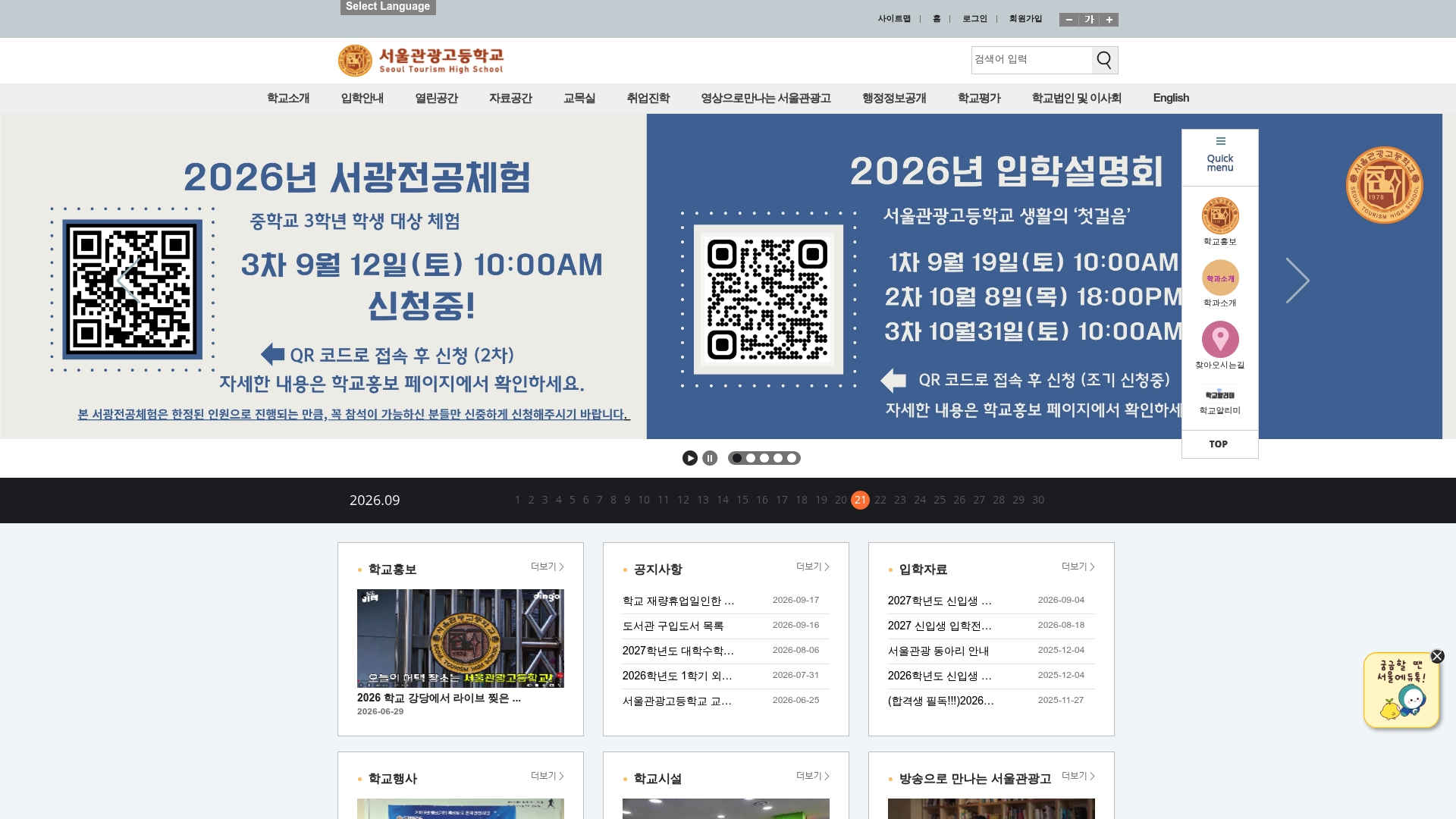
Task: Open 열린공간 menu
Action: pos(437,98)
